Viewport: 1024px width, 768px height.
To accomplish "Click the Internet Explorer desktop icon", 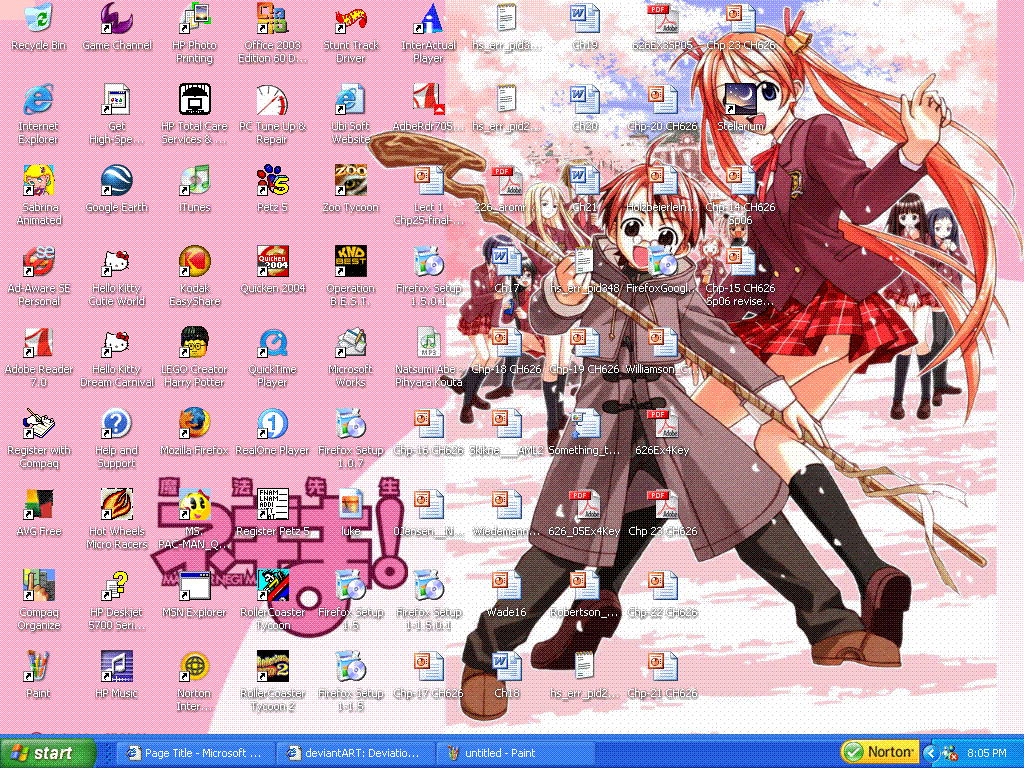I will (39, 99).
